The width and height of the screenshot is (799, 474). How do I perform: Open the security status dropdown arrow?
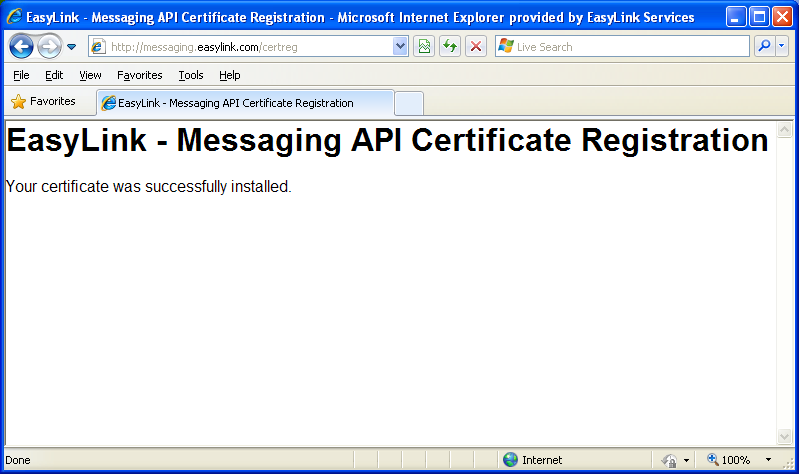(x=686, y=460)
